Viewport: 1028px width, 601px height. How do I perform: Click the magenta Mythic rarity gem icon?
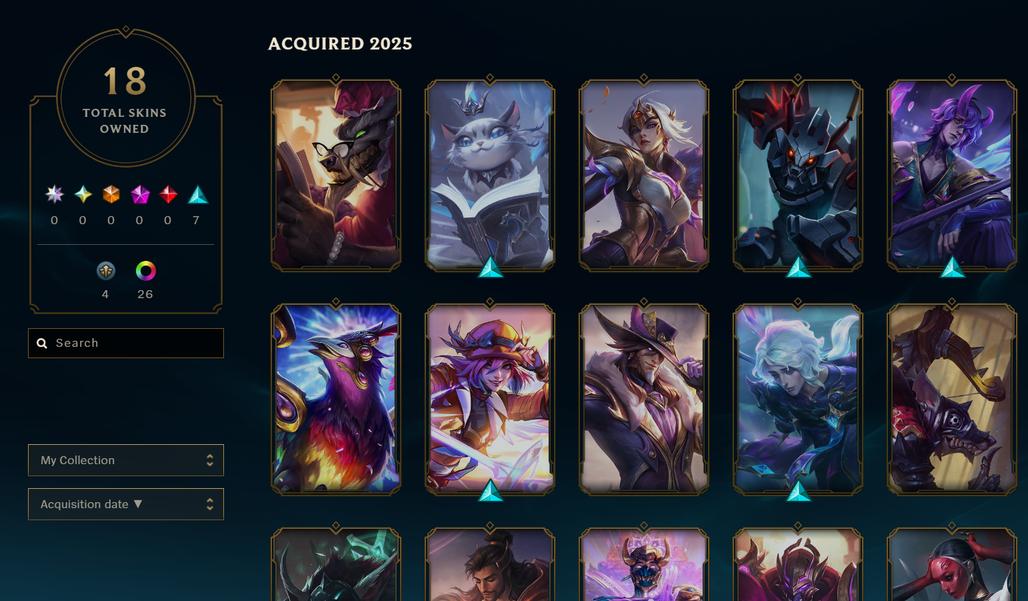[140, 194]
